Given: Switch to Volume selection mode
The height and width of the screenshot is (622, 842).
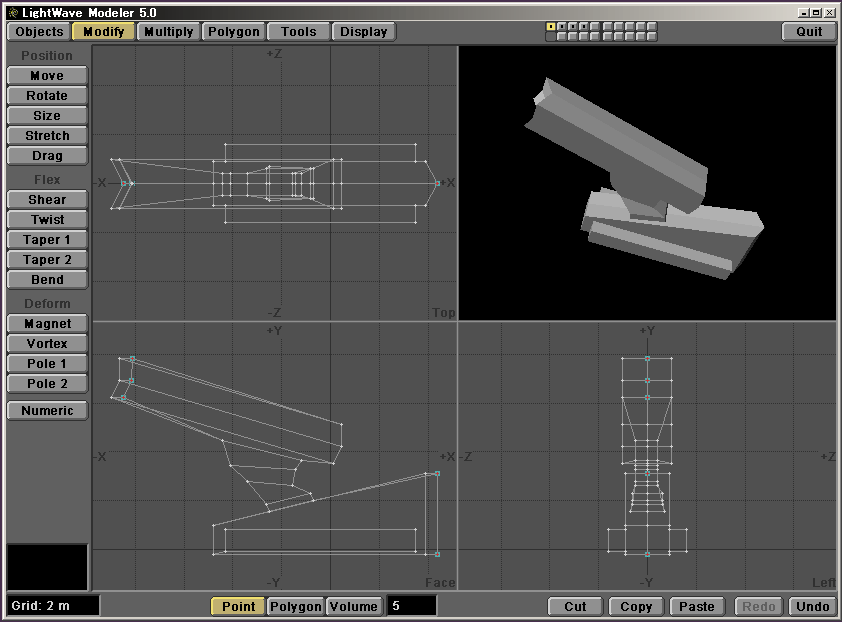Looking at the screenshot, I should coord(354,607).
